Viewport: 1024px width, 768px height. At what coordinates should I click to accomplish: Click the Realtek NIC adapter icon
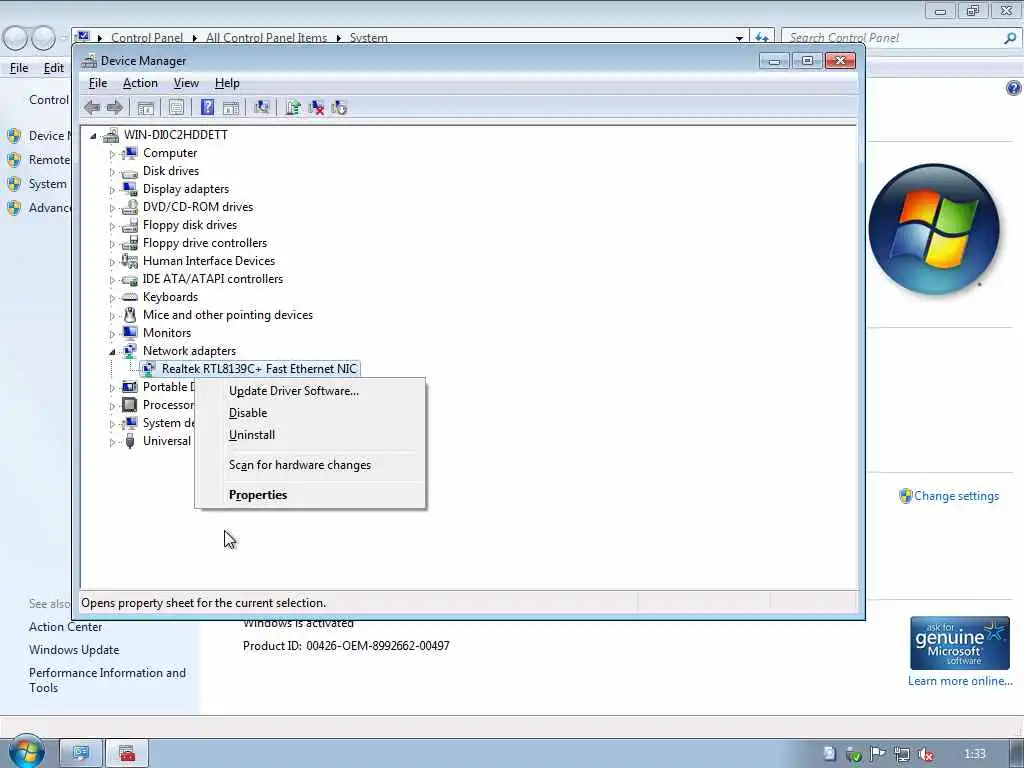pyautogui.click(x=149, y=369)
